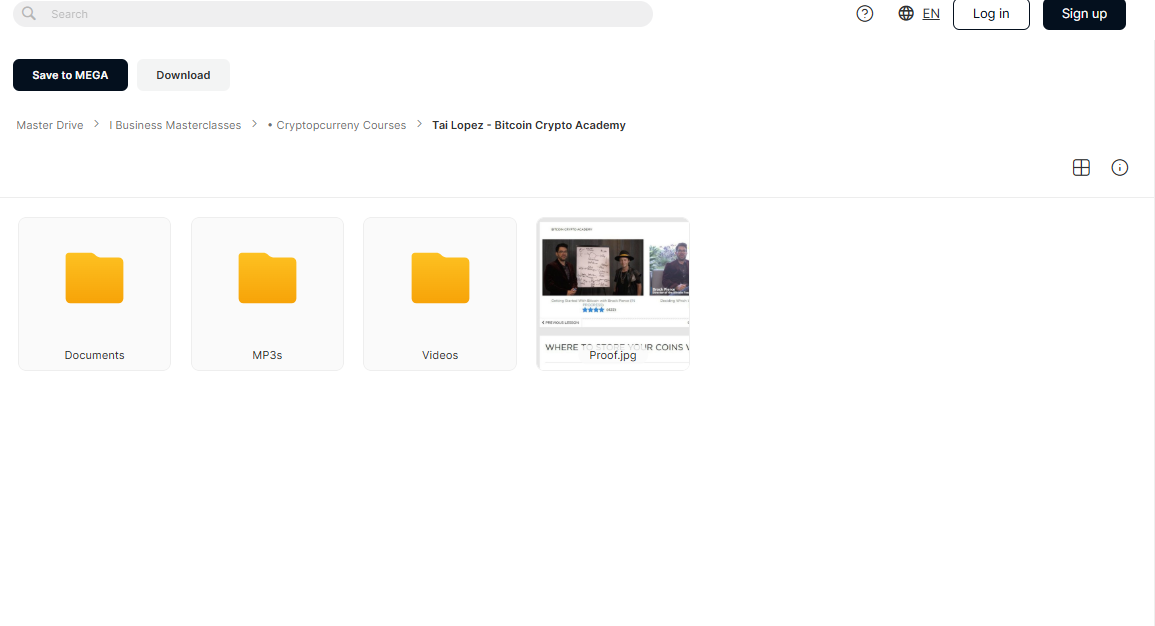1155x626 pixels.
Task: Click the Videos folder label
Action: pos(440,355)
